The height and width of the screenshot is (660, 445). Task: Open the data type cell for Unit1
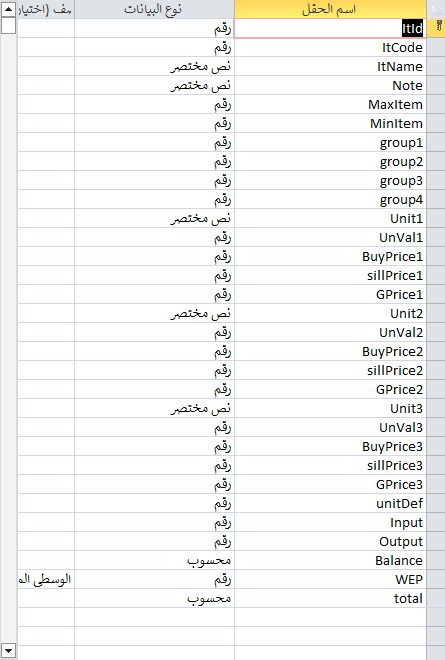pos(155,218)
